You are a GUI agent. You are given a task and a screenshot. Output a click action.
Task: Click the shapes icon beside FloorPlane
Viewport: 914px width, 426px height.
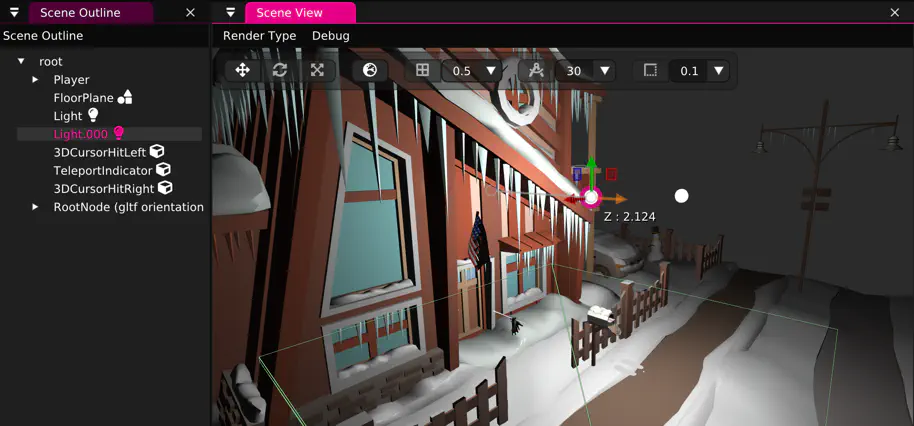[125, 98]
